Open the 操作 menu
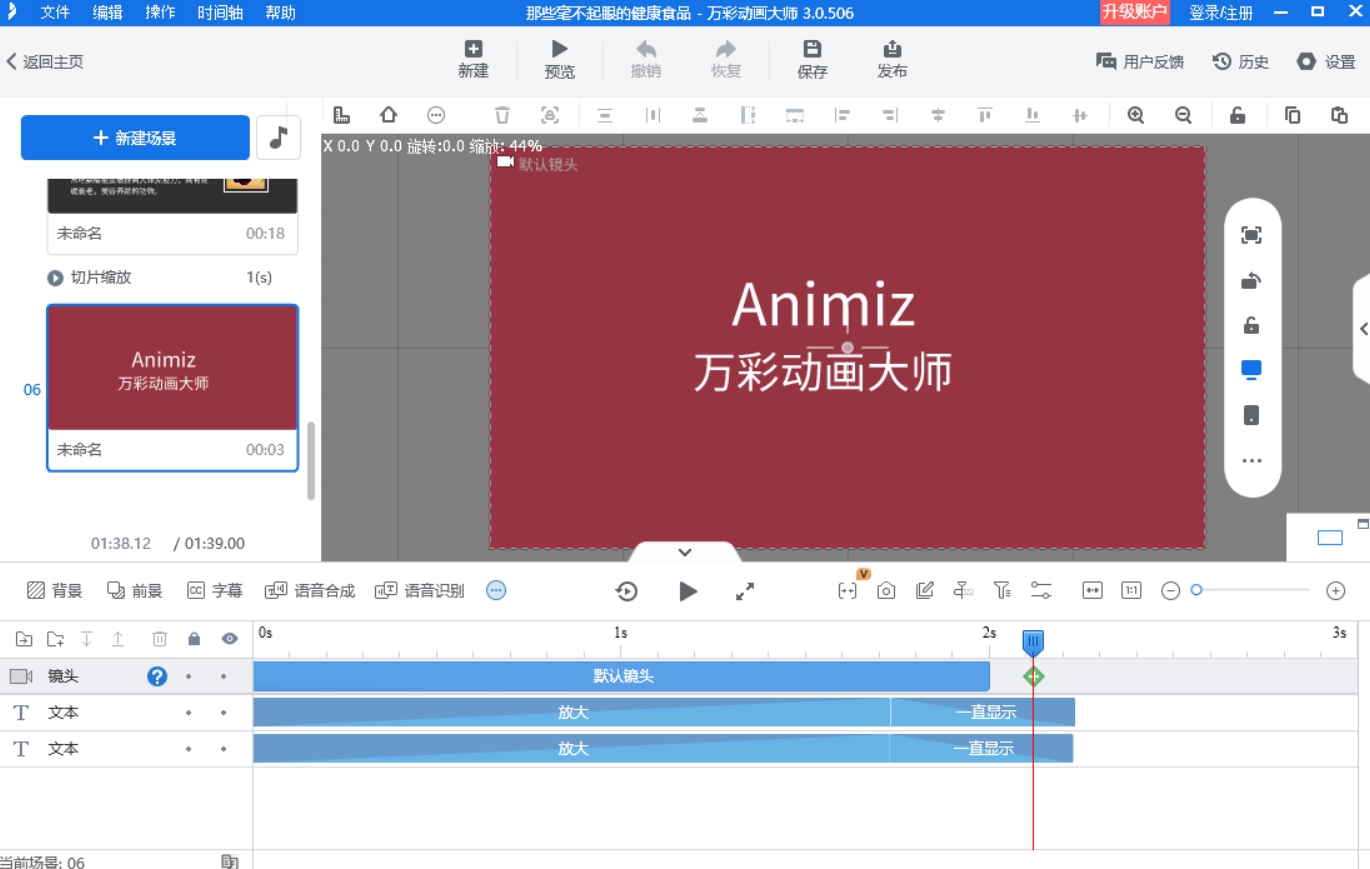 [x=160, y=13]
